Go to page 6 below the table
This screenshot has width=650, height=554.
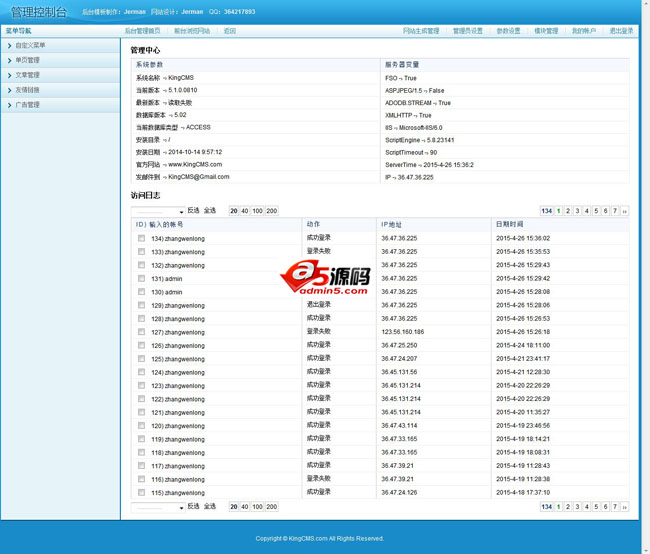coord(606,507)
